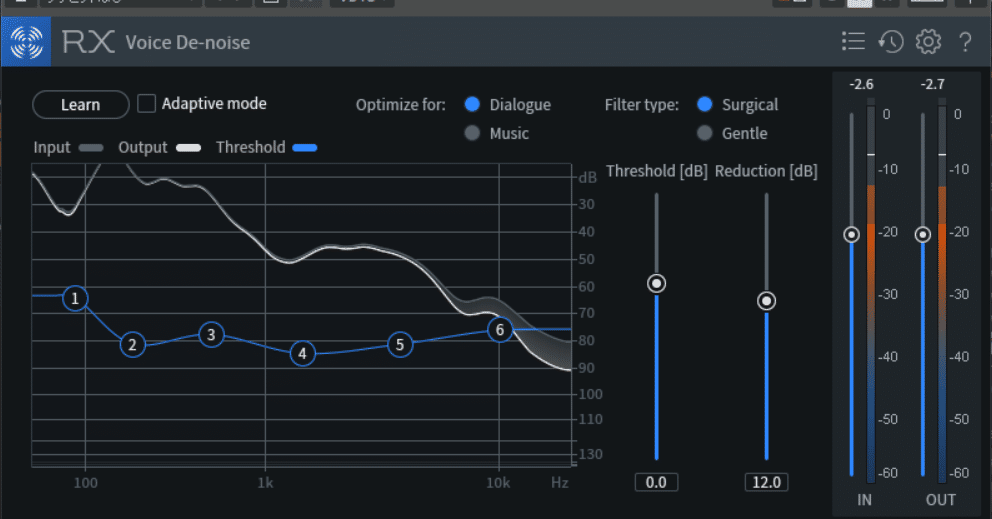Select Music optimization radio button
Image resolution: width=992 pixels, height=519 pixels.
click(472, 133)
